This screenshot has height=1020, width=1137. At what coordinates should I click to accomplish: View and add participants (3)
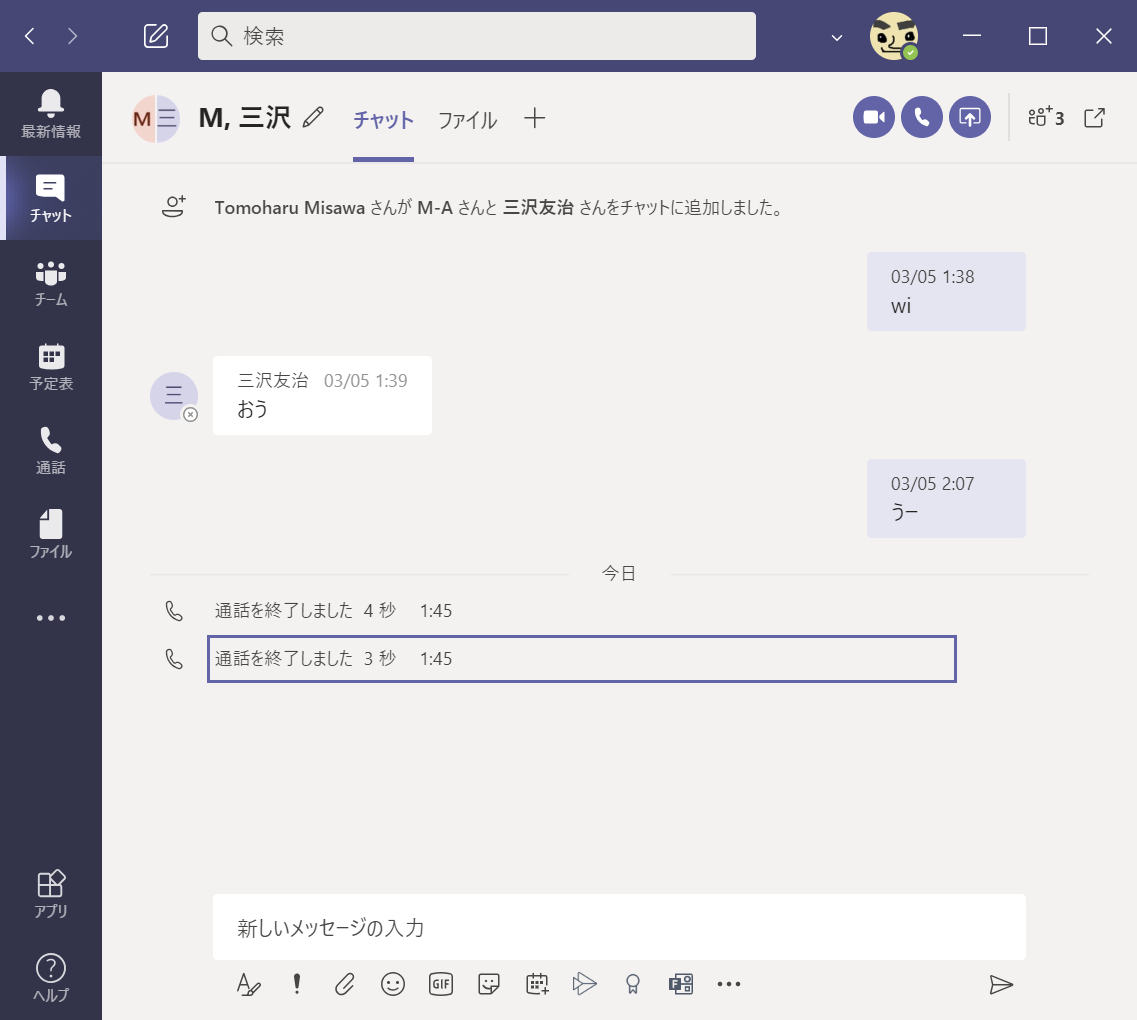[1046, 117]
